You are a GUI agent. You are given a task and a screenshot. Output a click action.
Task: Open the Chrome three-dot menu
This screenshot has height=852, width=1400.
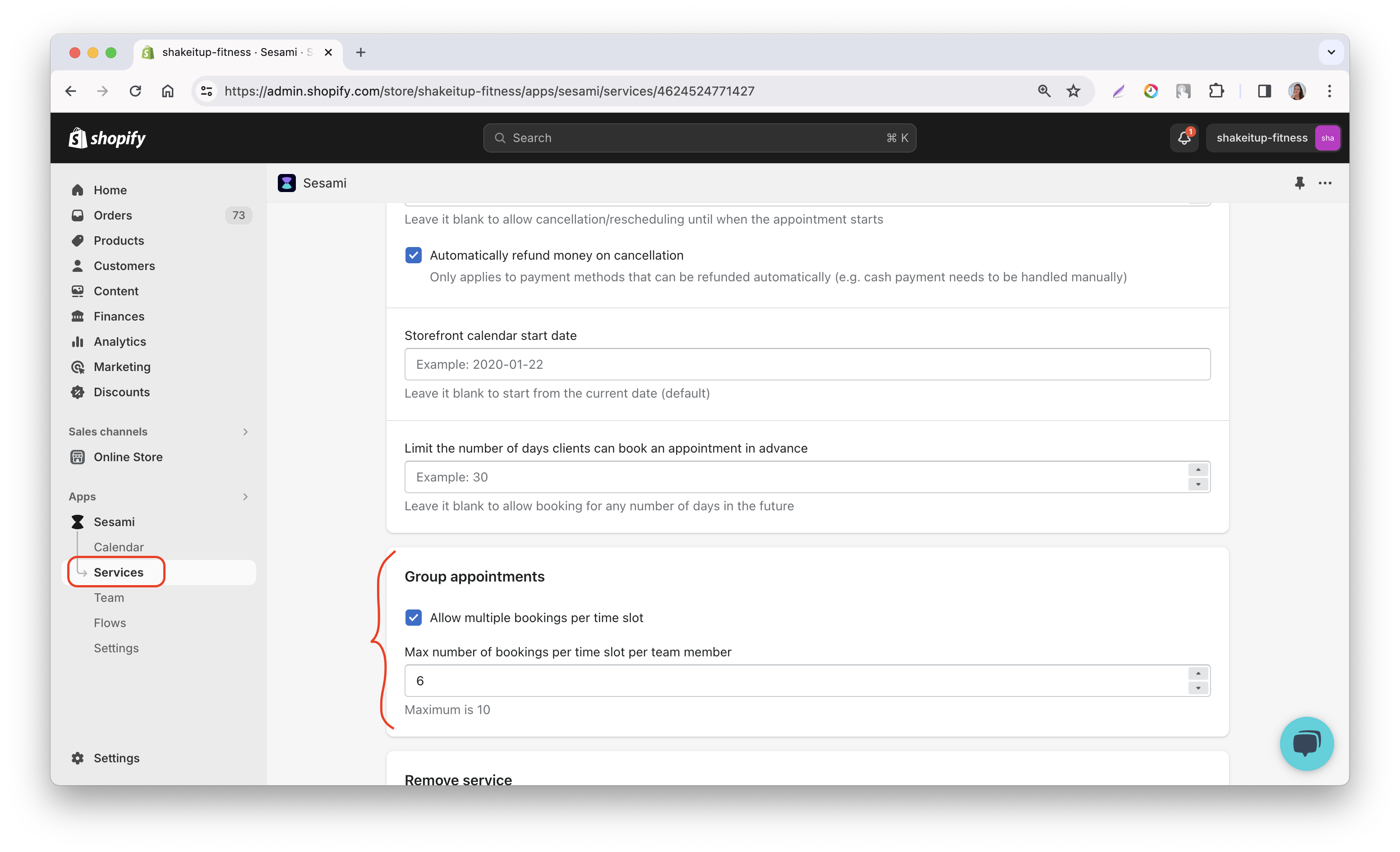point(1329,91)
